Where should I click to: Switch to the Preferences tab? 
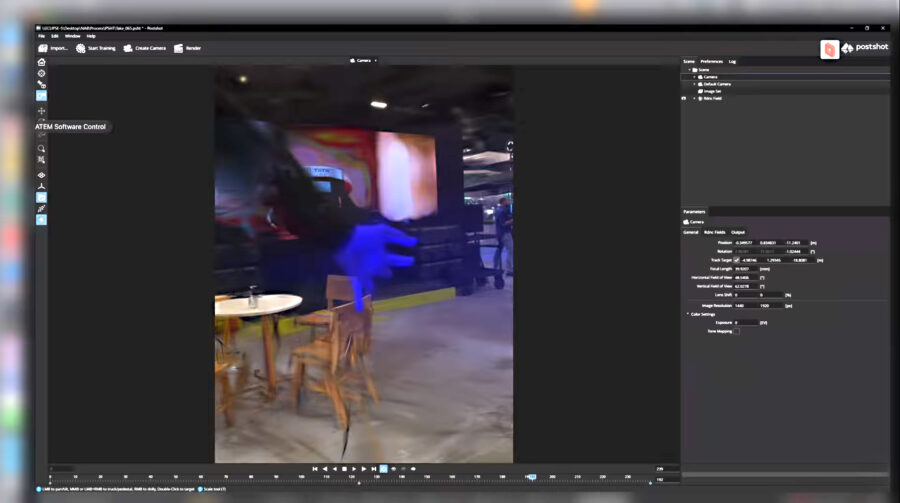point(711,61)
